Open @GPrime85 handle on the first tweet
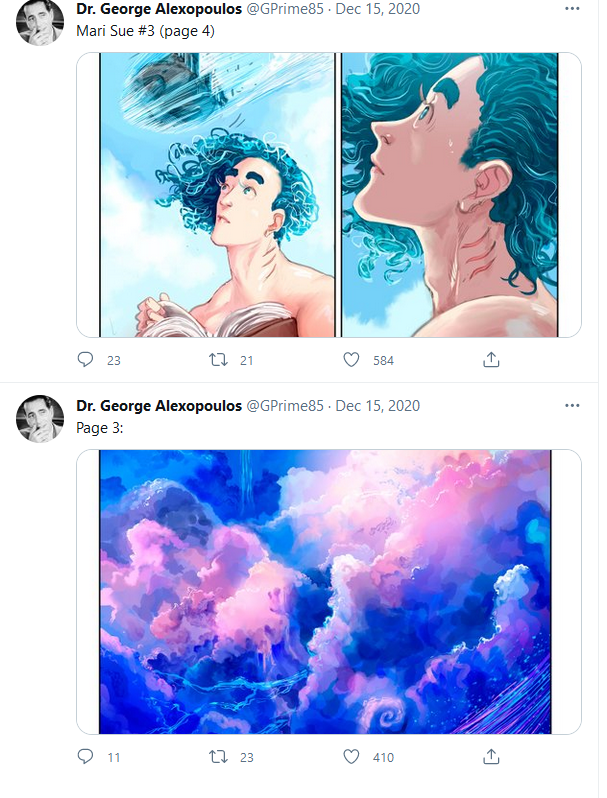 (285, 9)
